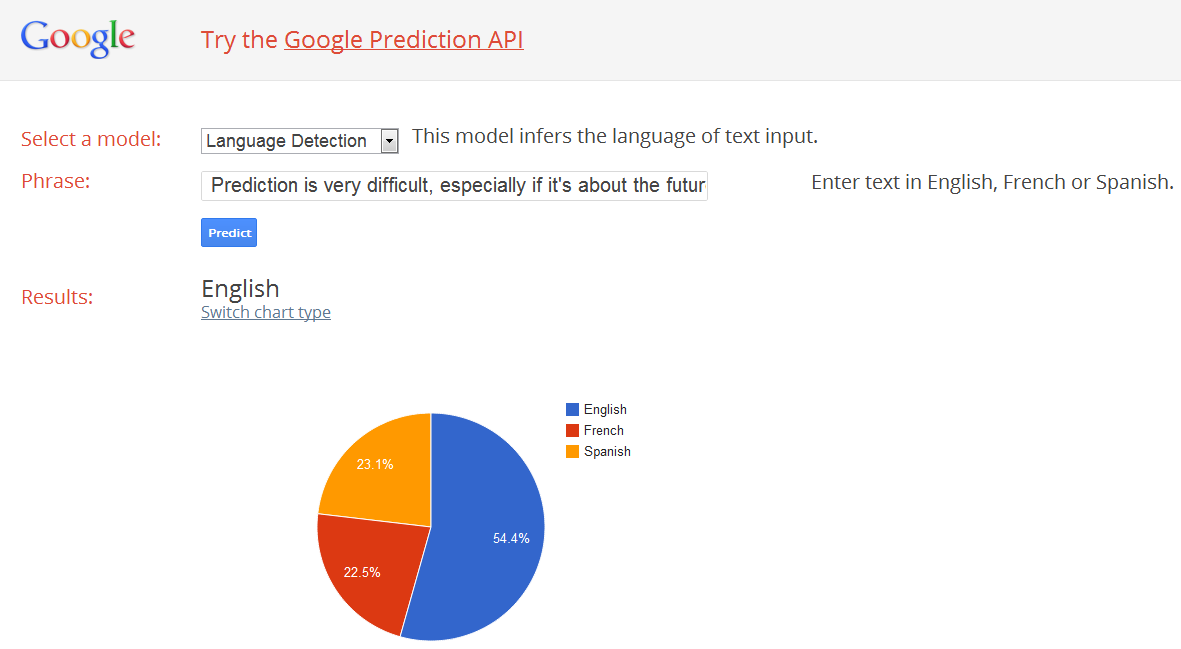Click the English legend label text

pyautogui.click(x=605, y=409)
